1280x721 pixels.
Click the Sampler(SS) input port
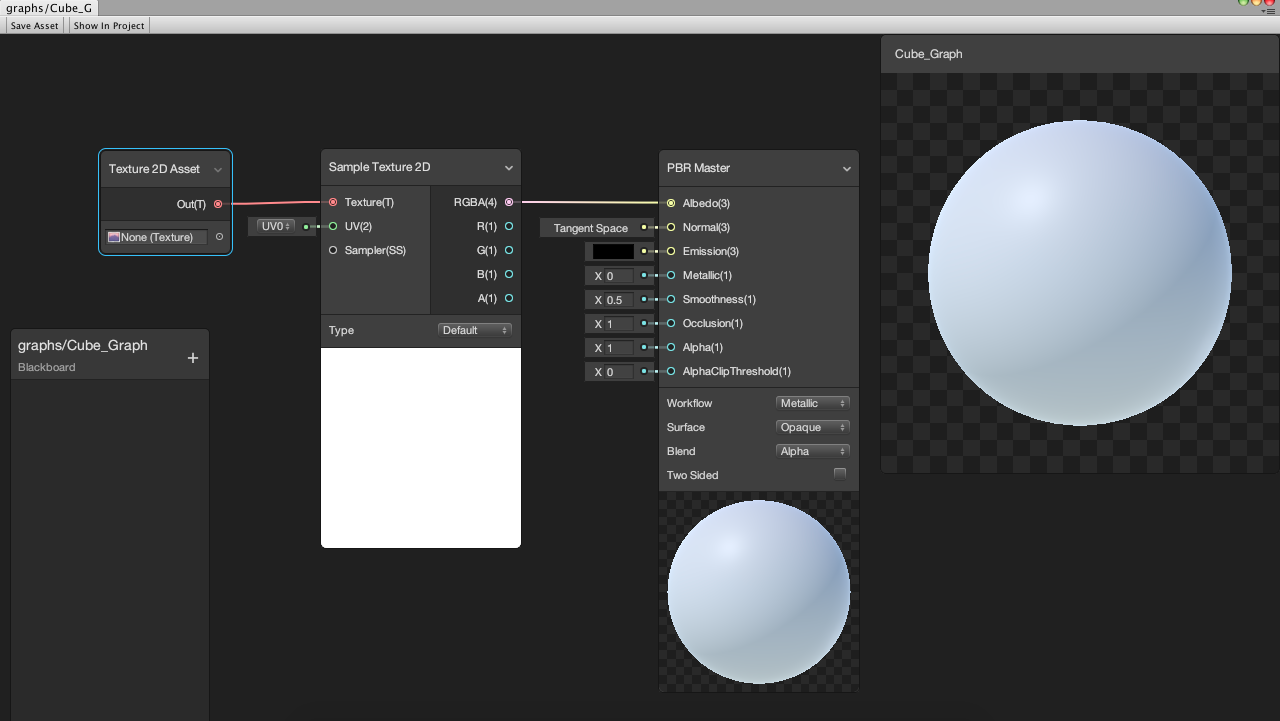pos(333,250)
